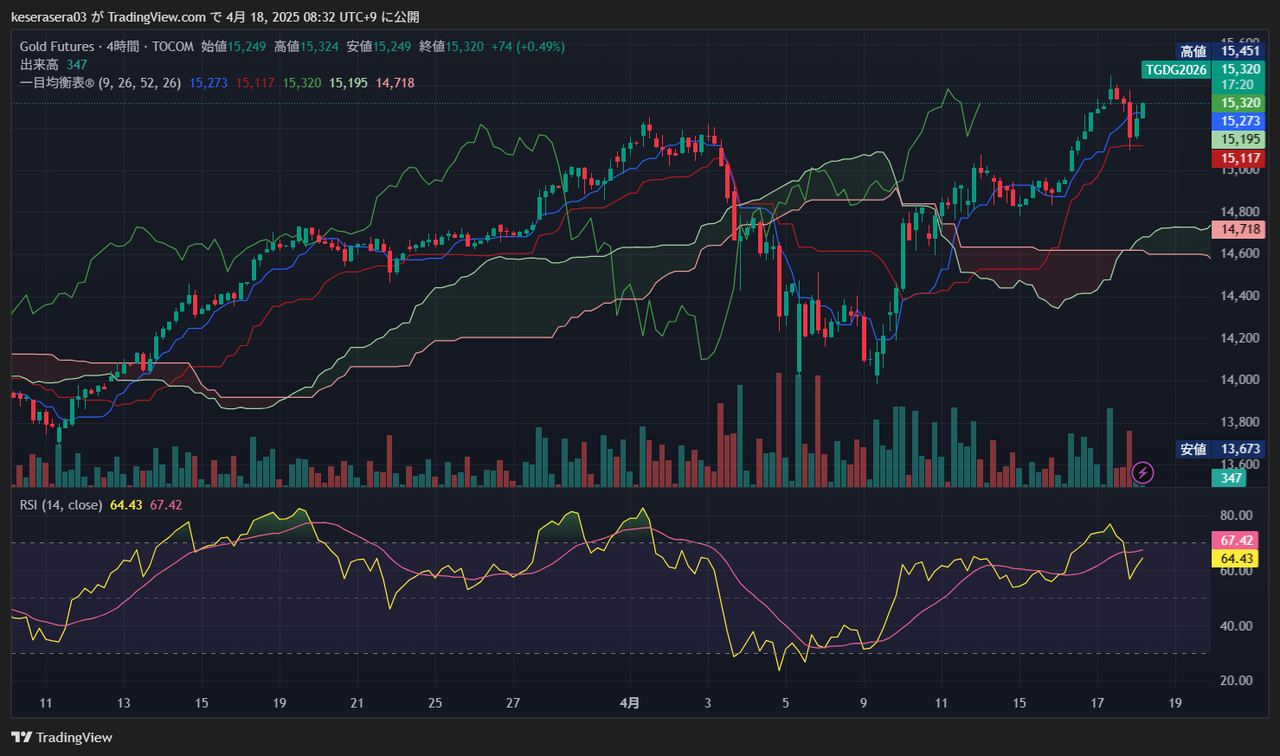Click the 安値 13,673 price axis label
Screen dimensions: 1280x756
[x=1220, y=449]
